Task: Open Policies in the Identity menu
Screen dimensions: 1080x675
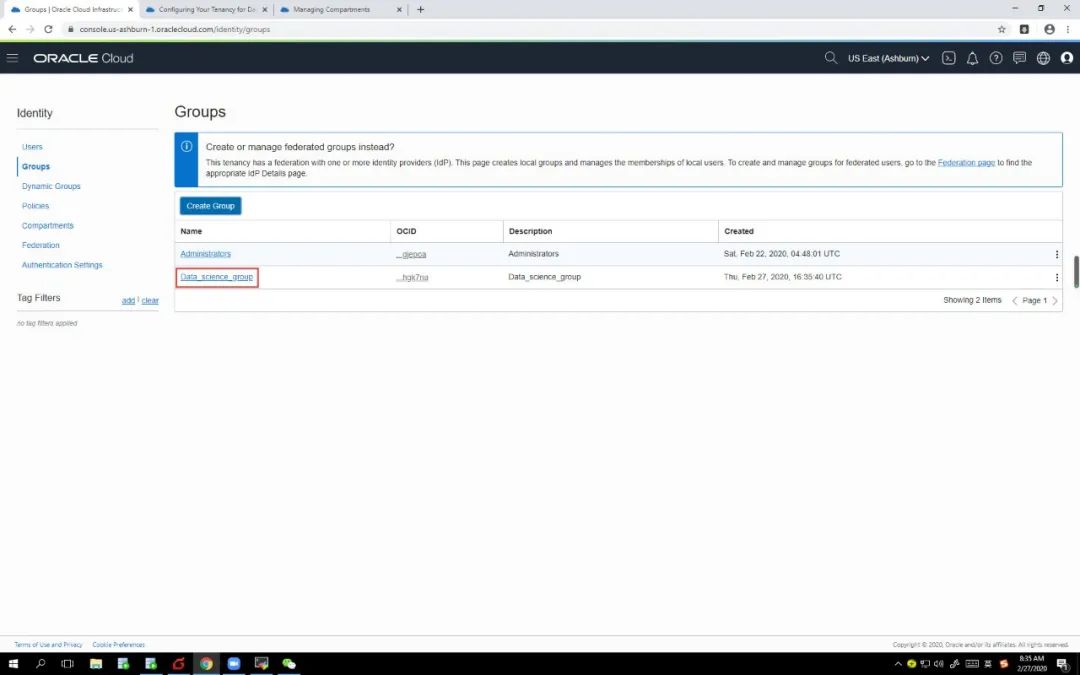Action: [x=35, y=206]
